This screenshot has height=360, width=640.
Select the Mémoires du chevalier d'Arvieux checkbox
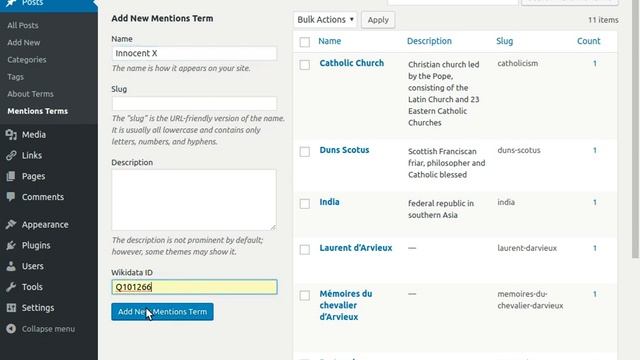[304, 296]
